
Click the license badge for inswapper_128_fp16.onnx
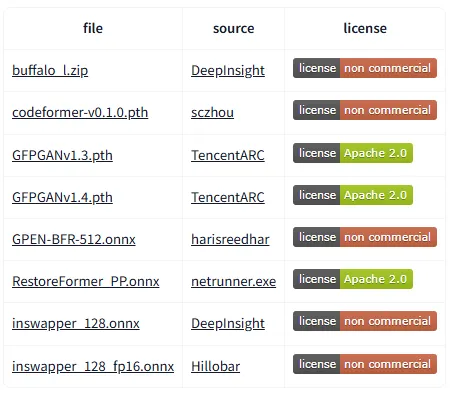coord(365,364)
